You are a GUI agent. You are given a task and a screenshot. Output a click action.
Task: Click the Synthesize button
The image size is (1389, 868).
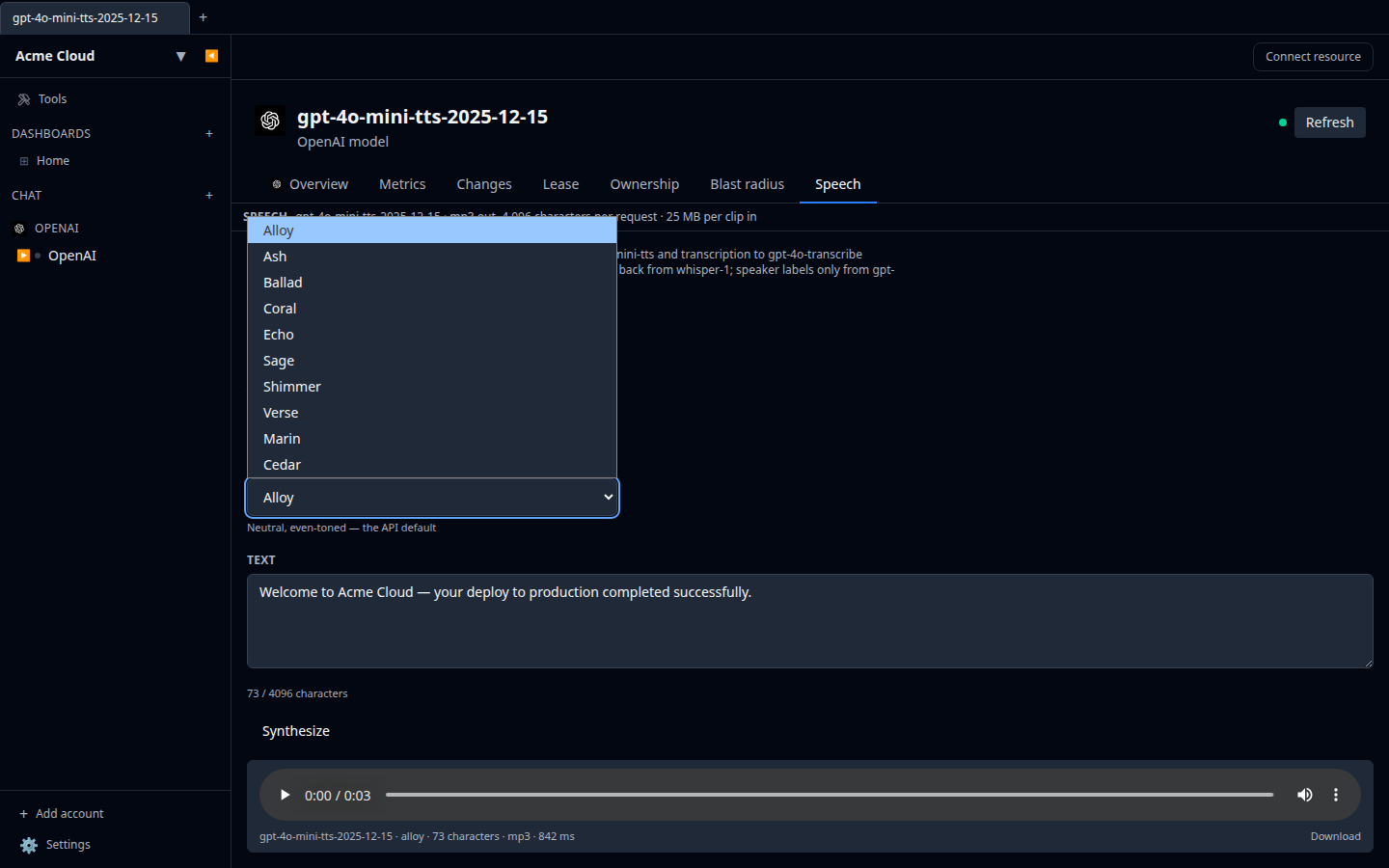[x=296, y=731]
